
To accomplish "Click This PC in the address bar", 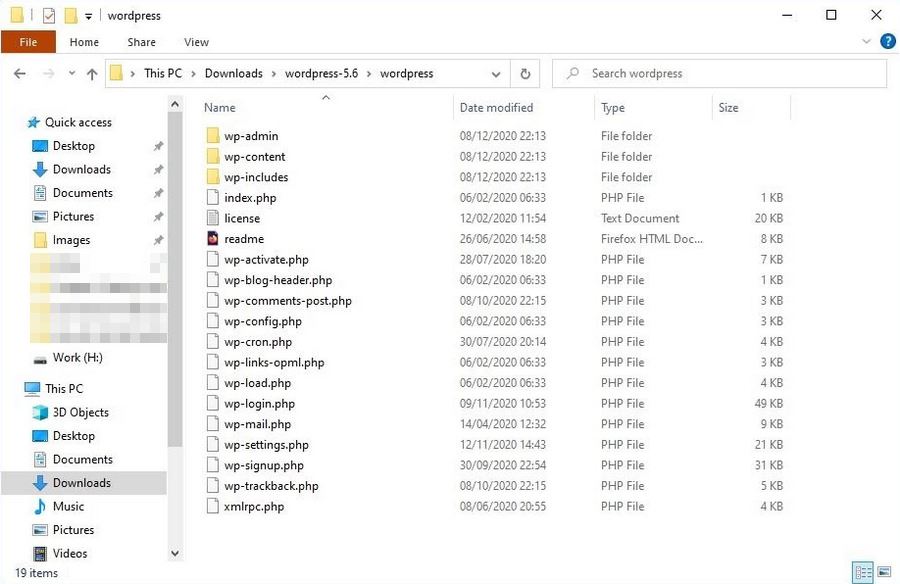I will [162, 74].
